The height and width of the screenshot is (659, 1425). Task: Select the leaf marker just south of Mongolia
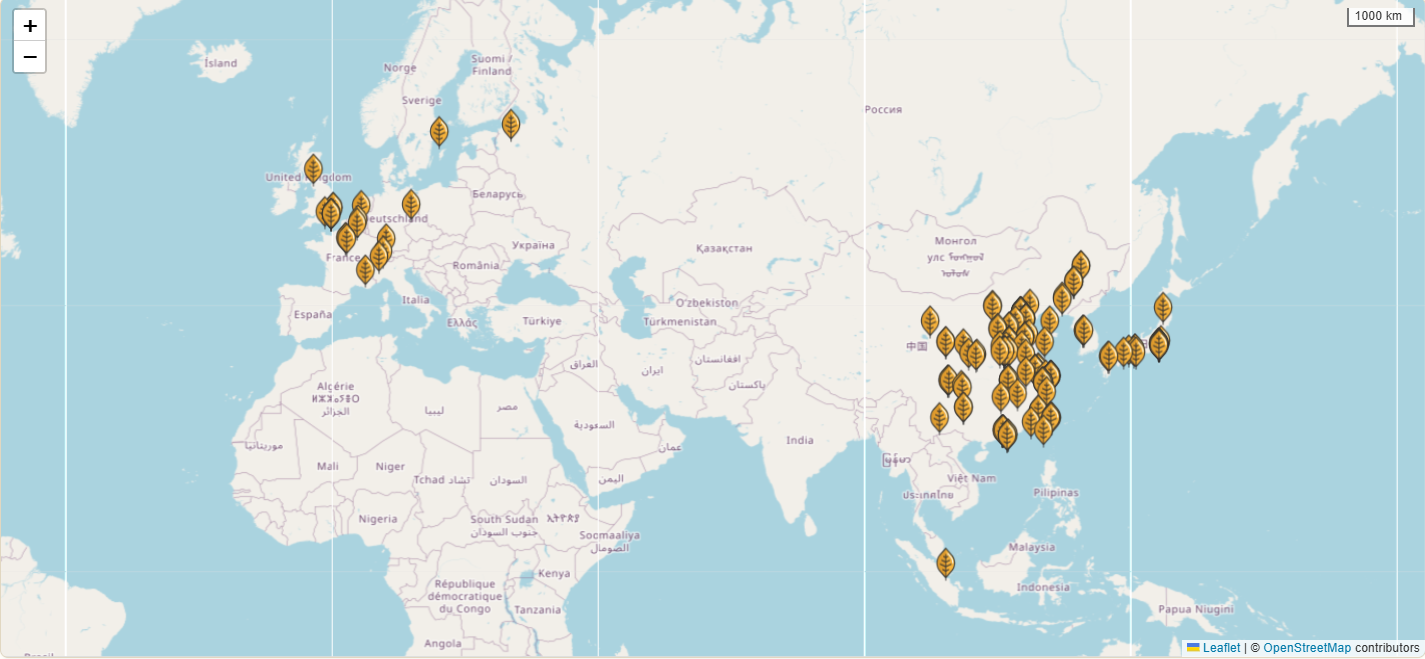coord(992,305)
